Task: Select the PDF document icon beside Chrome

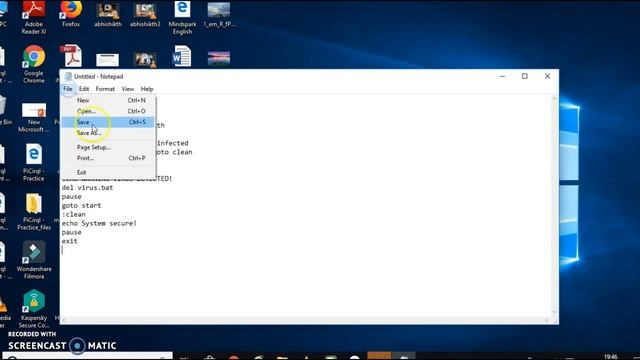Action: [x=72, y=56]
